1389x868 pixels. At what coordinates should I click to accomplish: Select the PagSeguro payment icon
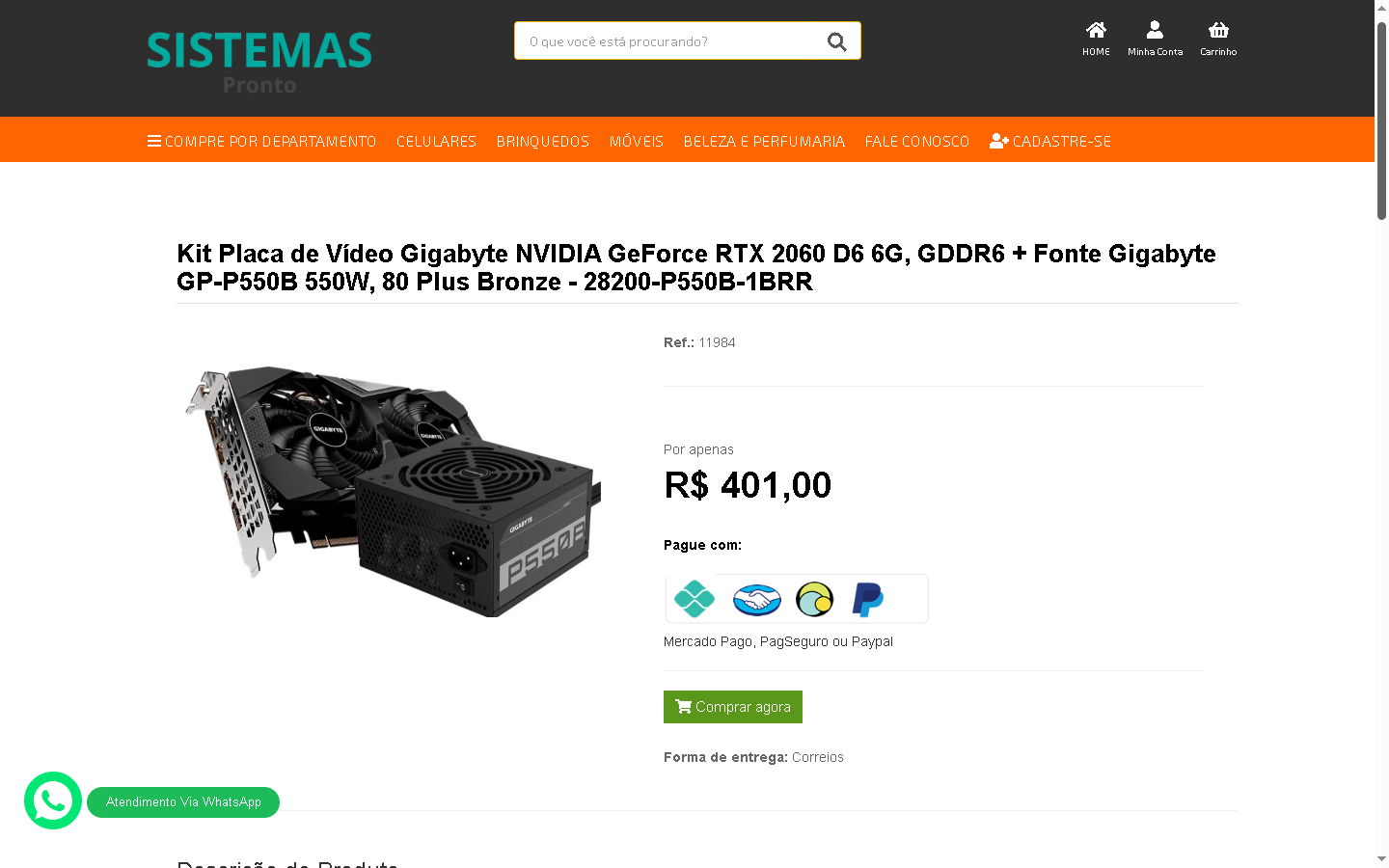tap(815, 599)
